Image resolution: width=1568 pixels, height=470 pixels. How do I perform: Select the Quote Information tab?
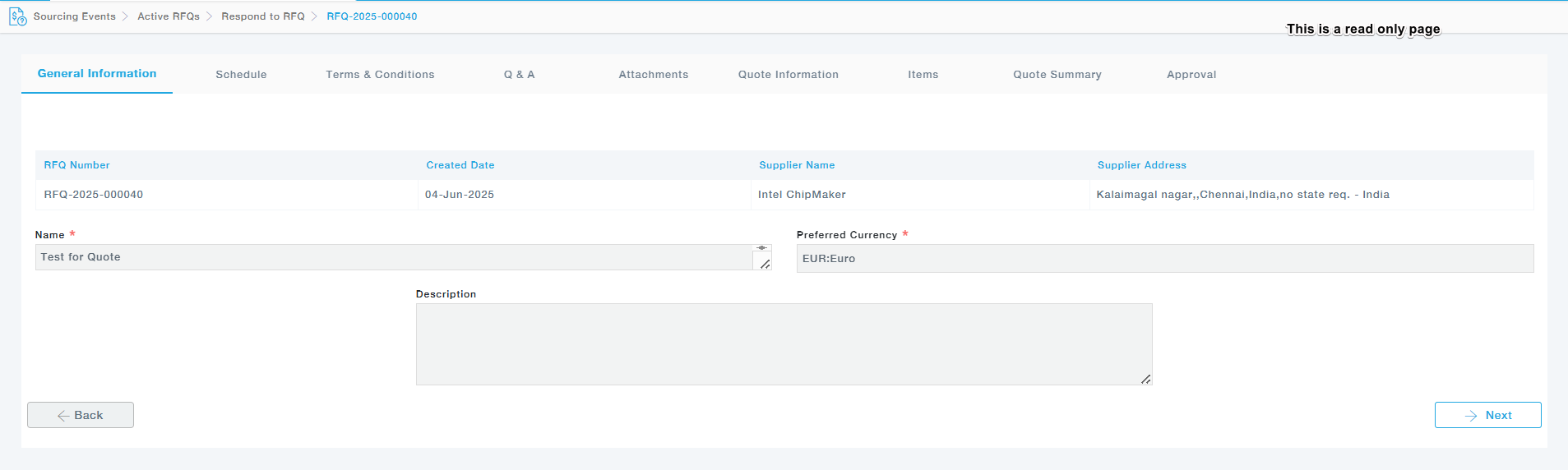pyautogui.click(x=788, y=75)
